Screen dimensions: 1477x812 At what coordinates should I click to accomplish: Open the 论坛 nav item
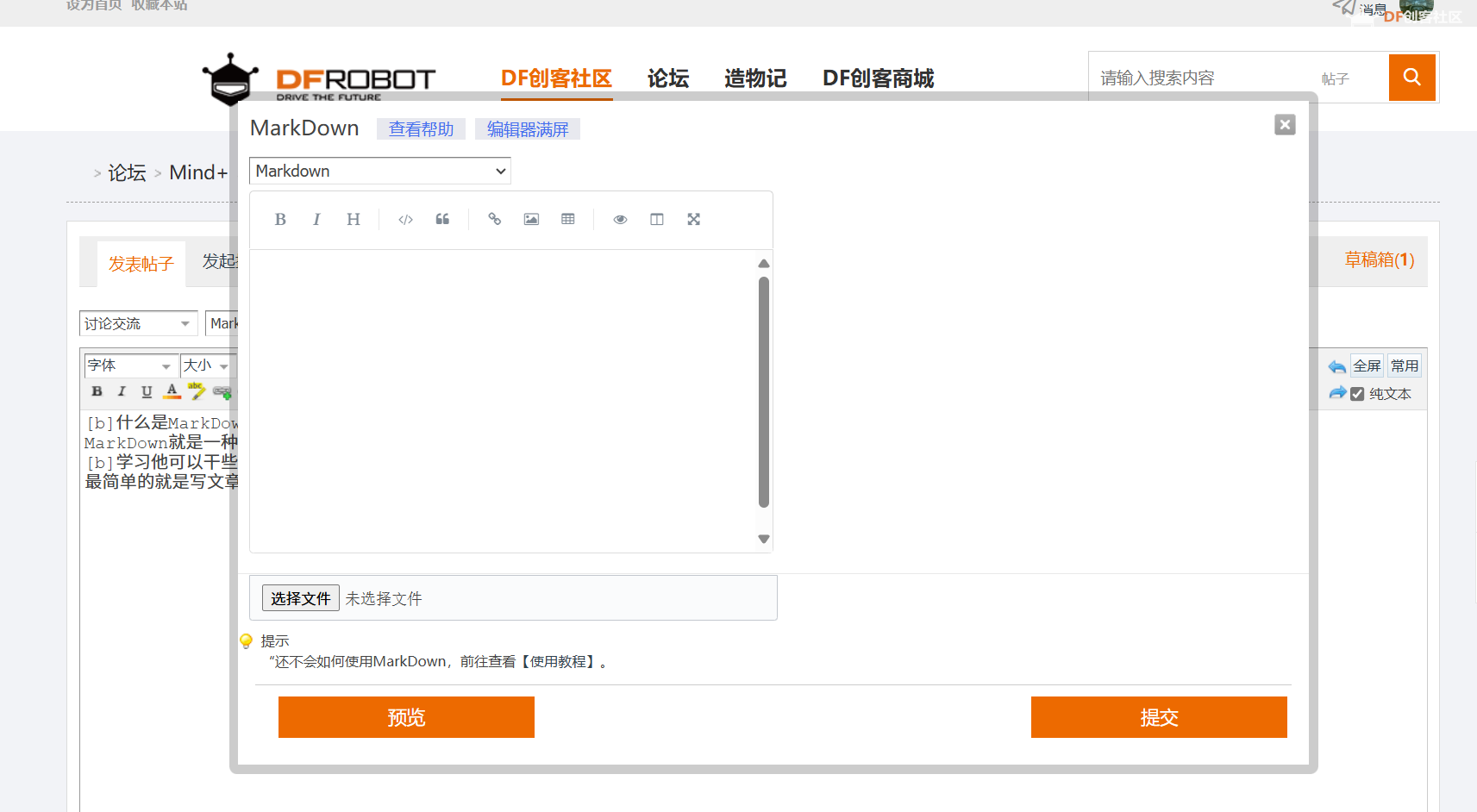coord(668,78)
